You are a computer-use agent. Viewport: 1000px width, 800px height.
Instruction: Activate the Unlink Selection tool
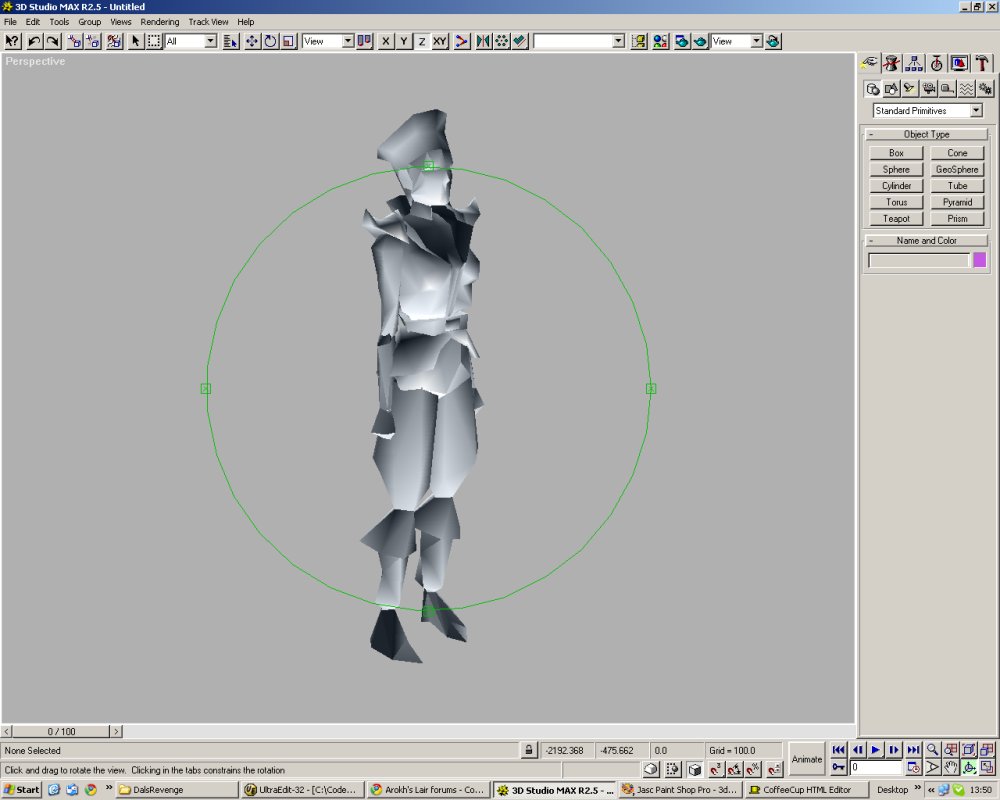coord(94,41)
